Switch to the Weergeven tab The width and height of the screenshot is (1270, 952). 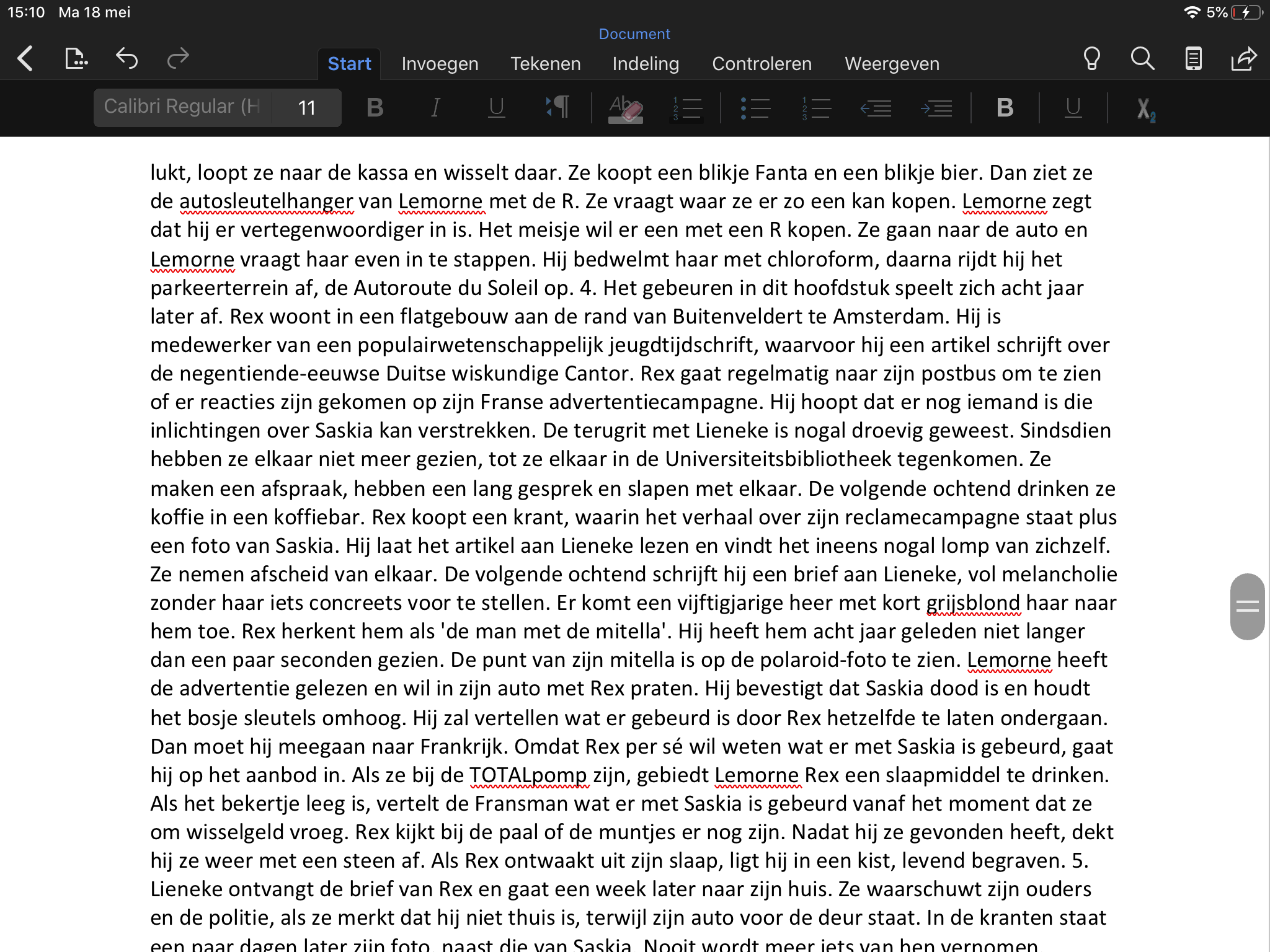point(892,64)
